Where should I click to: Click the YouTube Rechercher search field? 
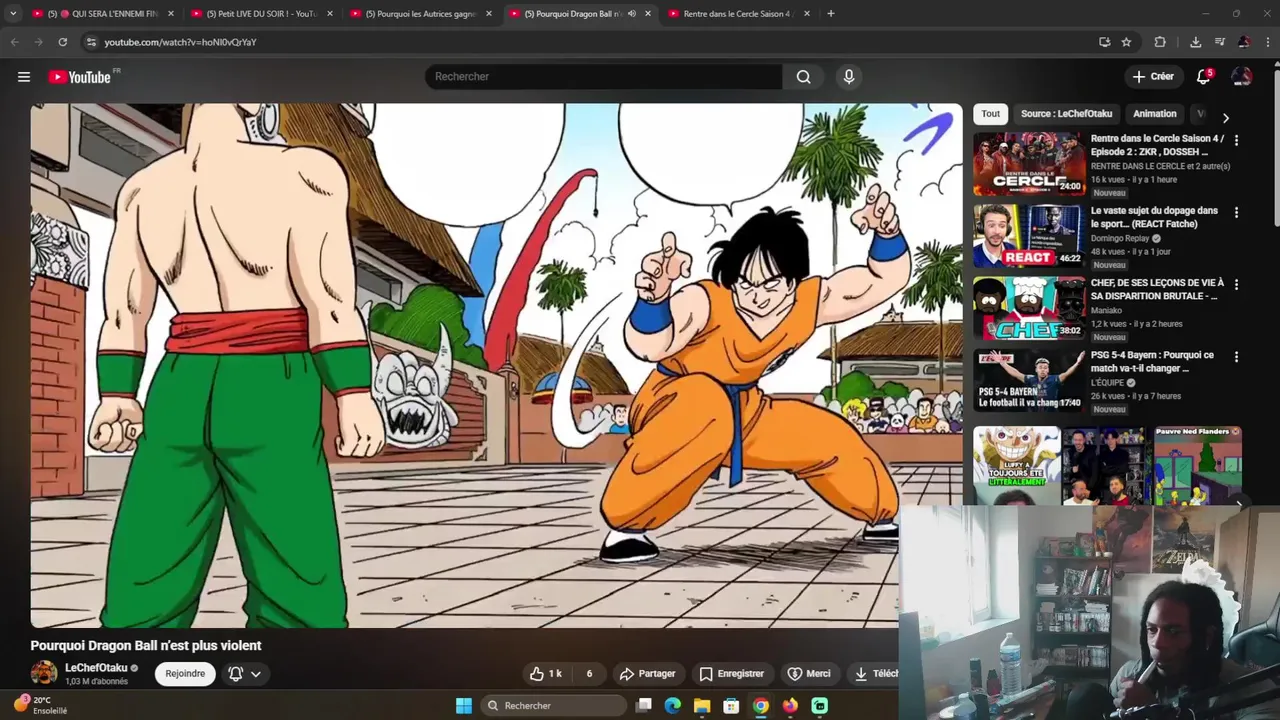(x=604, y=77)
